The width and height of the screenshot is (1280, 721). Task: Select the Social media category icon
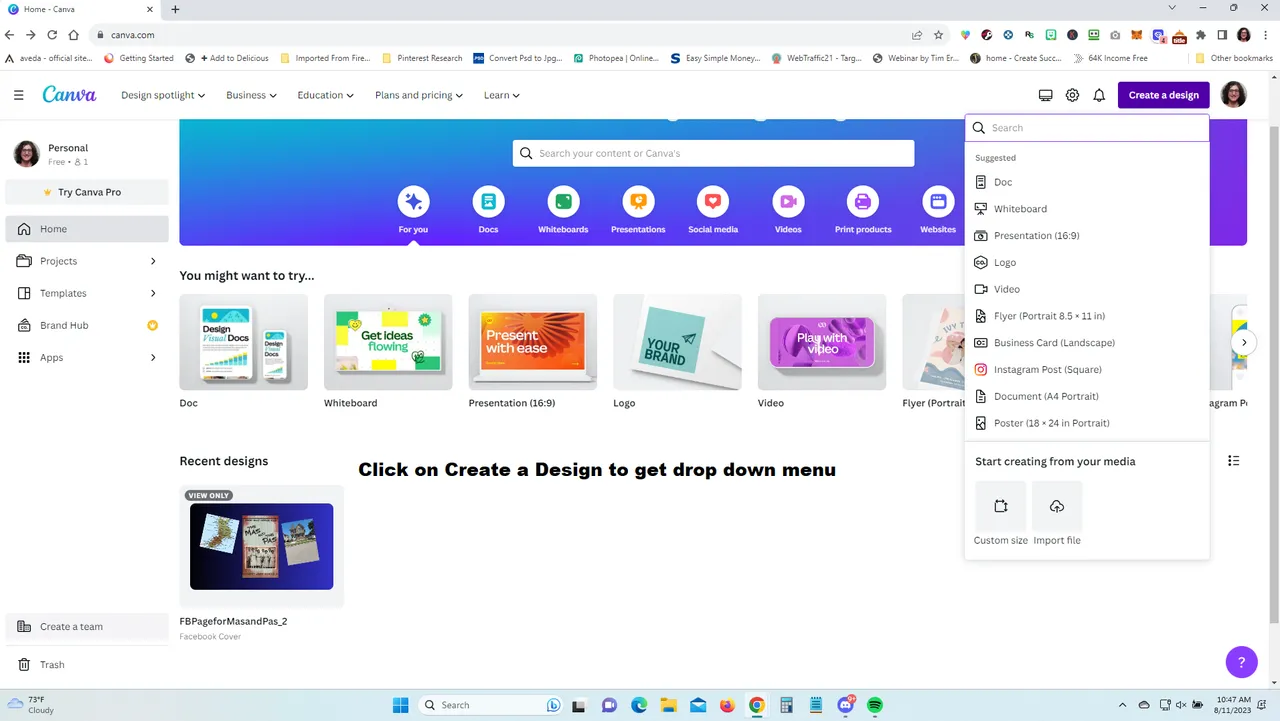713,202
